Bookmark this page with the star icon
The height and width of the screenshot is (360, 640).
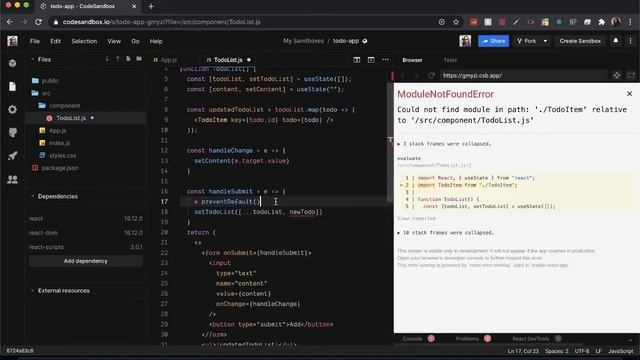click(456, 22)
